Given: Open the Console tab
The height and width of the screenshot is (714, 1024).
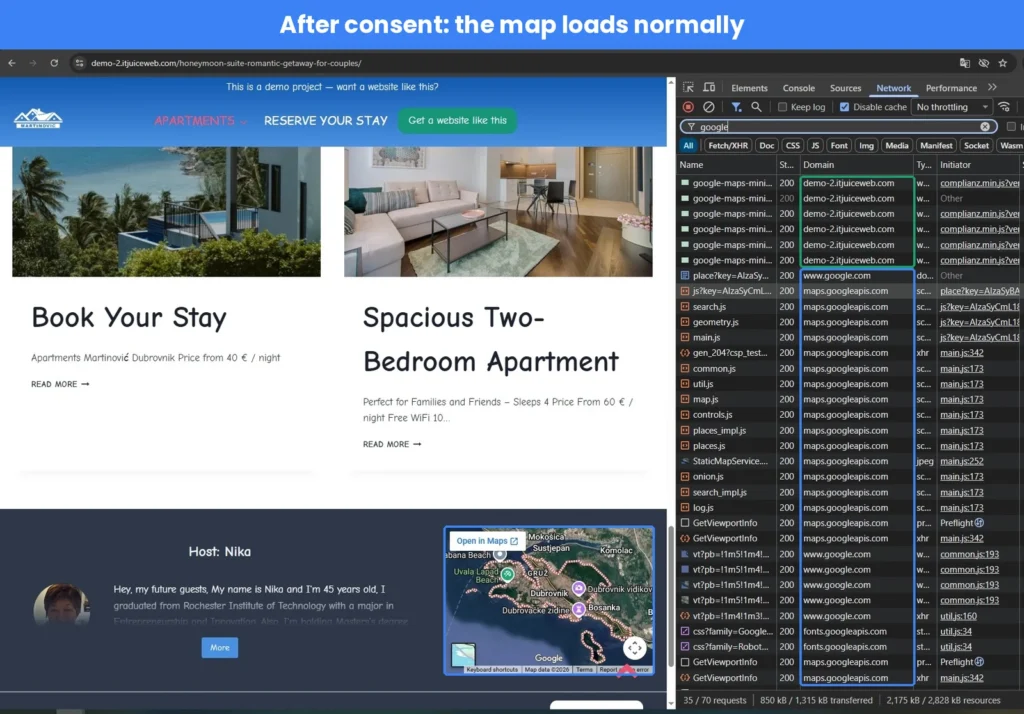Looking at the screenshot, I should click(x=799, y=88).
